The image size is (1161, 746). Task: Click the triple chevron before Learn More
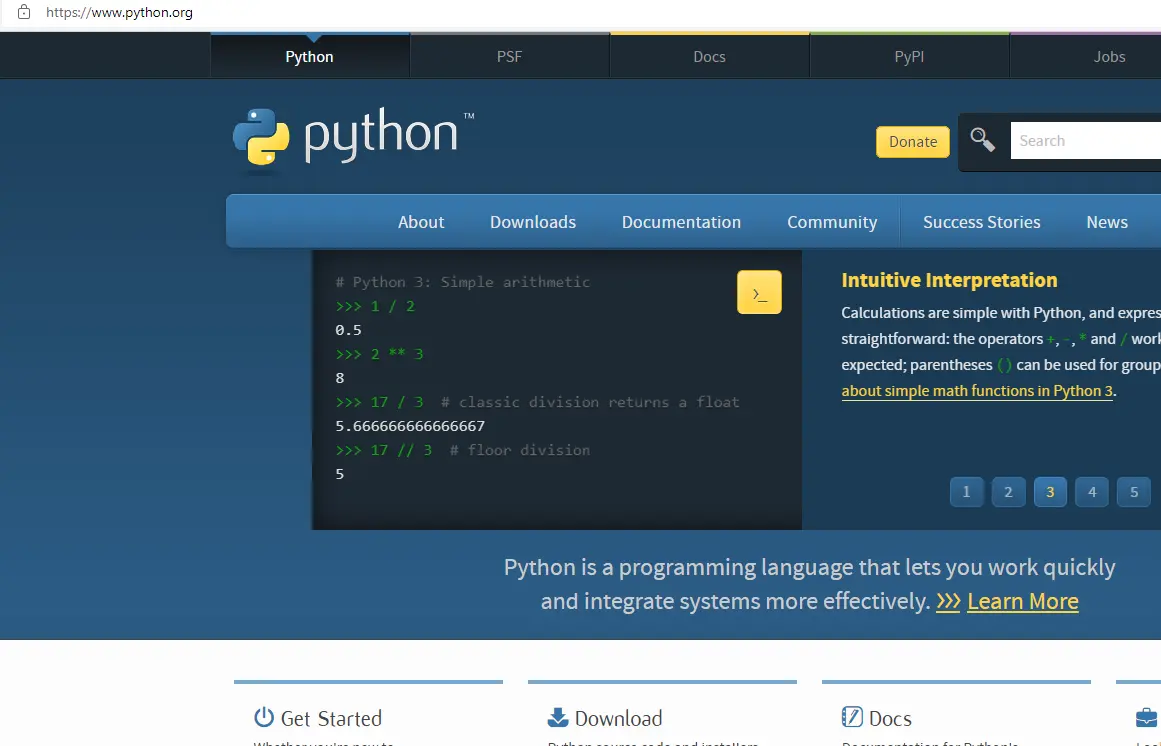click(948, 601)
